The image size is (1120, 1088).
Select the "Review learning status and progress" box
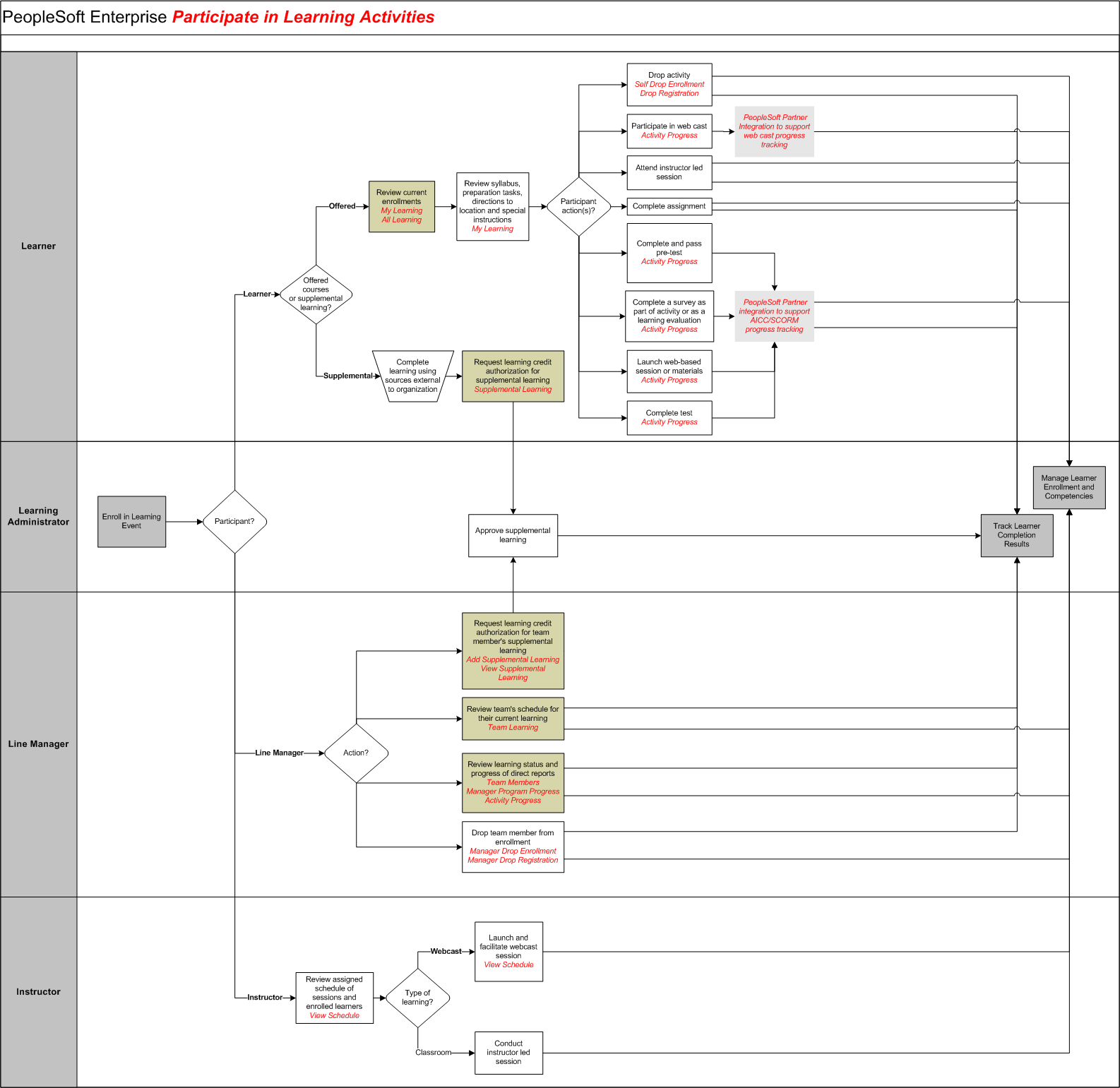pos(513,783)
